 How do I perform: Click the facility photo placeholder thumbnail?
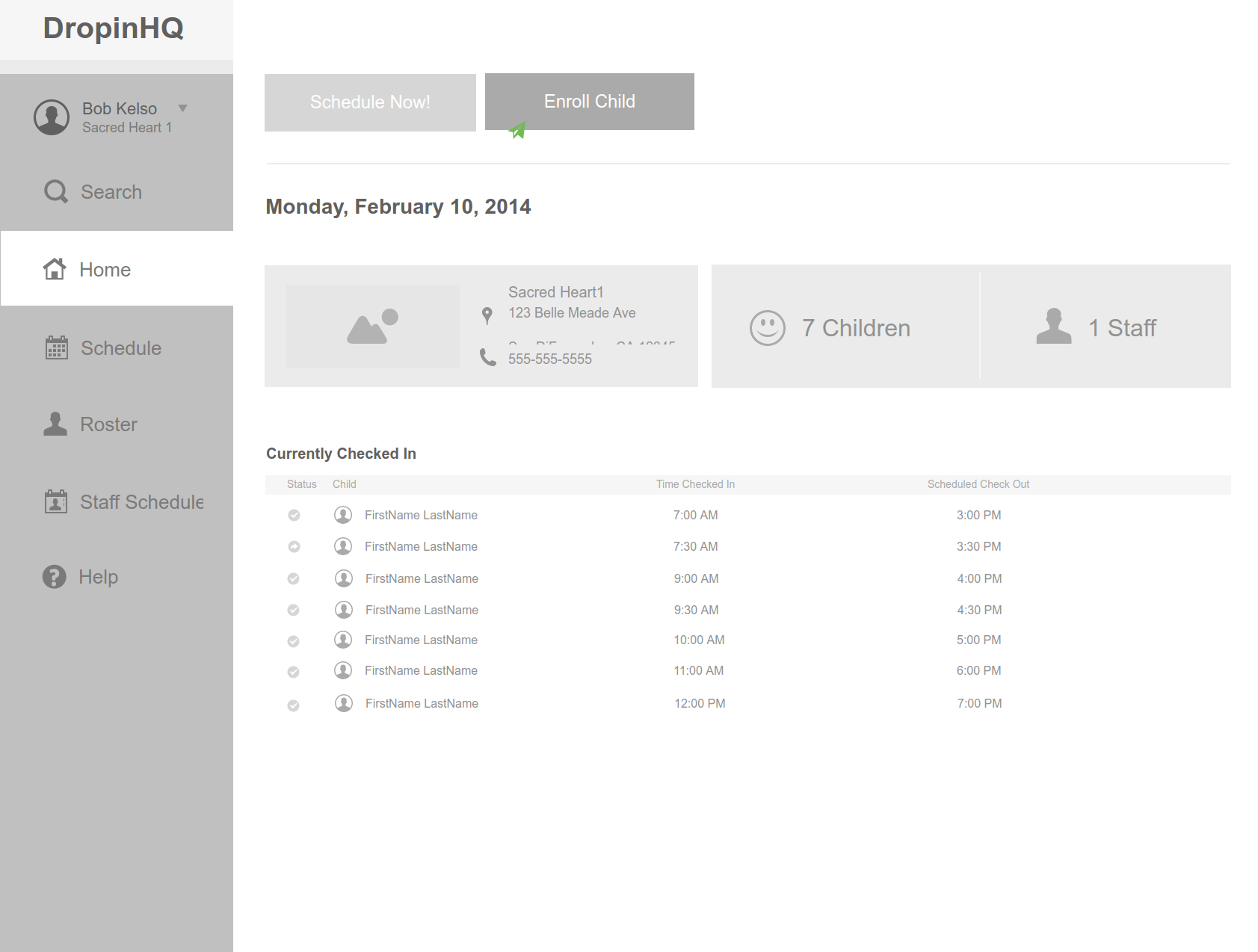(x=372, y=326)
